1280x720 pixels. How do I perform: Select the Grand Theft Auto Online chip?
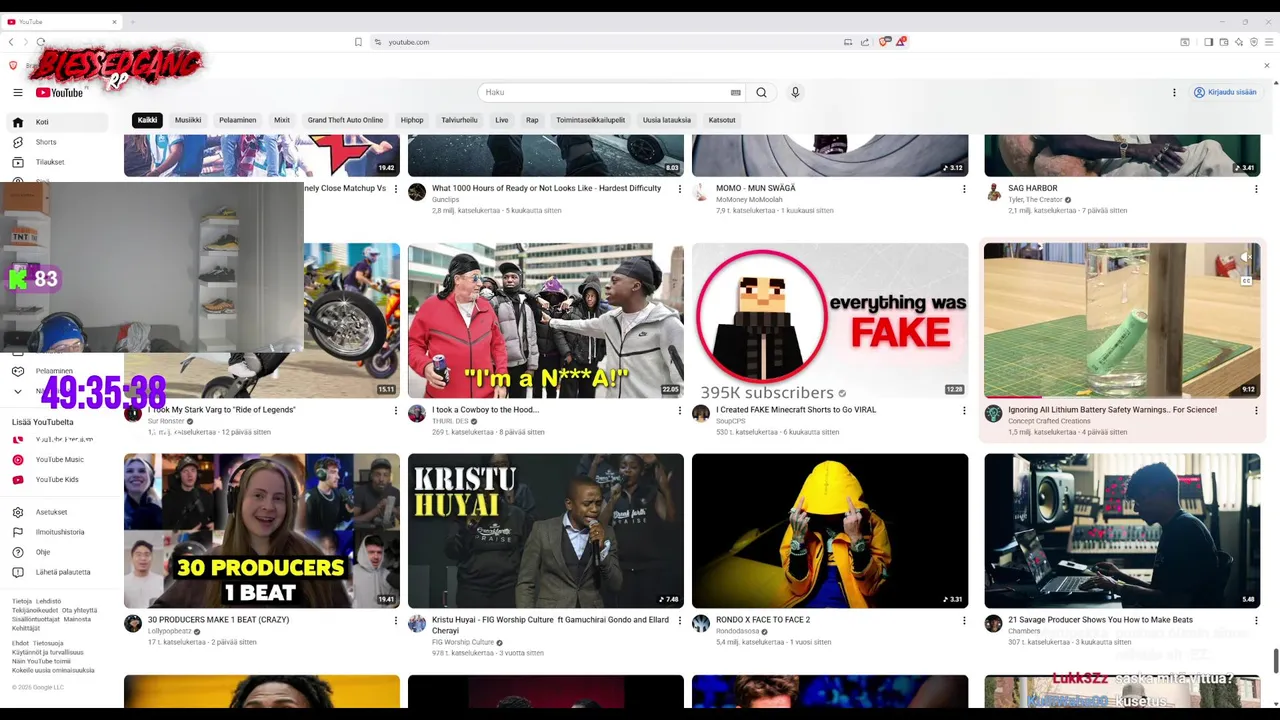(345, 120)
